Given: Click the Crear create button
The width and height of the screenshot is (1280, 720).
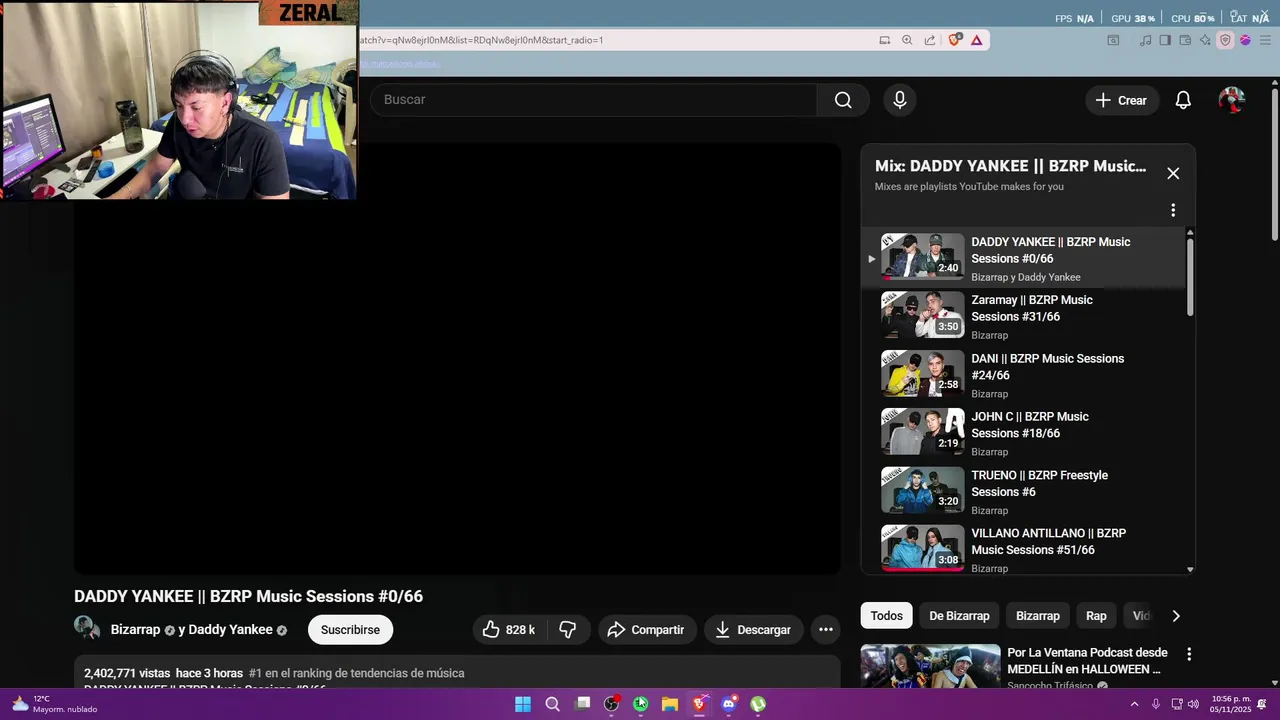Looking at the screenshot, I should pos(1121,100).
